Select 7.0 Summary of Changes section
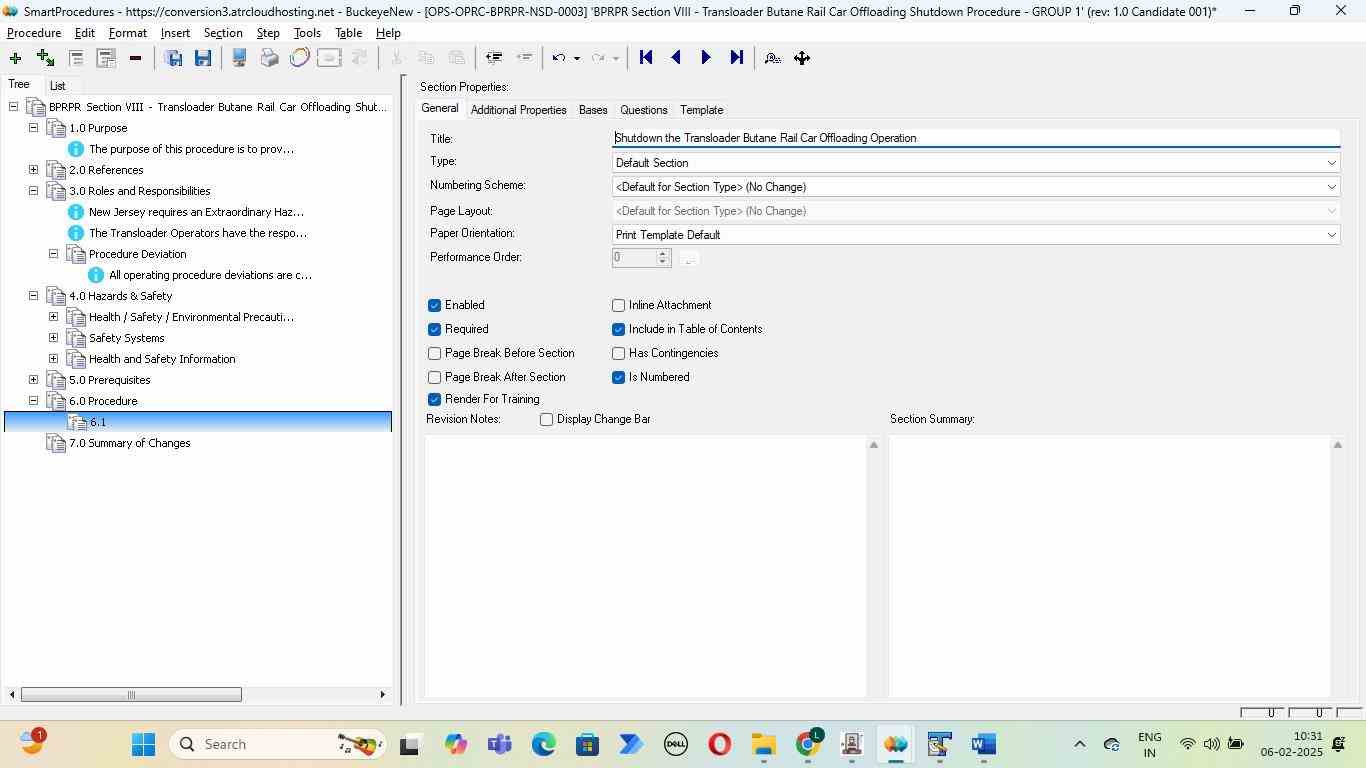Screen dimensions: 1366x768 pos(129,443)
